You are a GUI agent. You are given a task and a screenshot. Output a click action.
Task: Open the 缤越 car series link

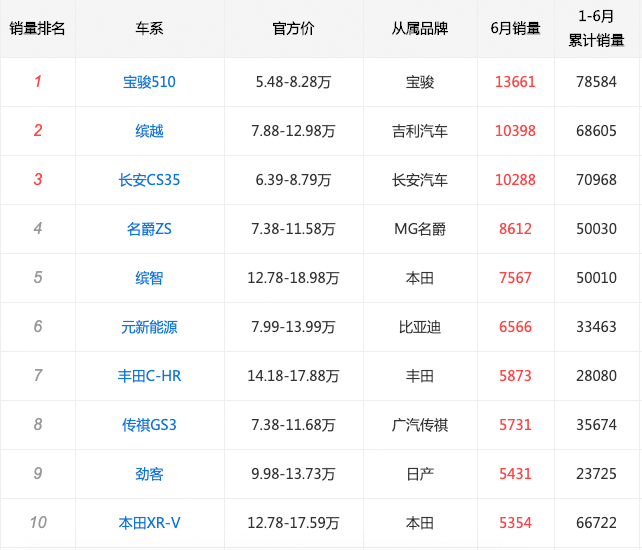click(x=149, y=131)
